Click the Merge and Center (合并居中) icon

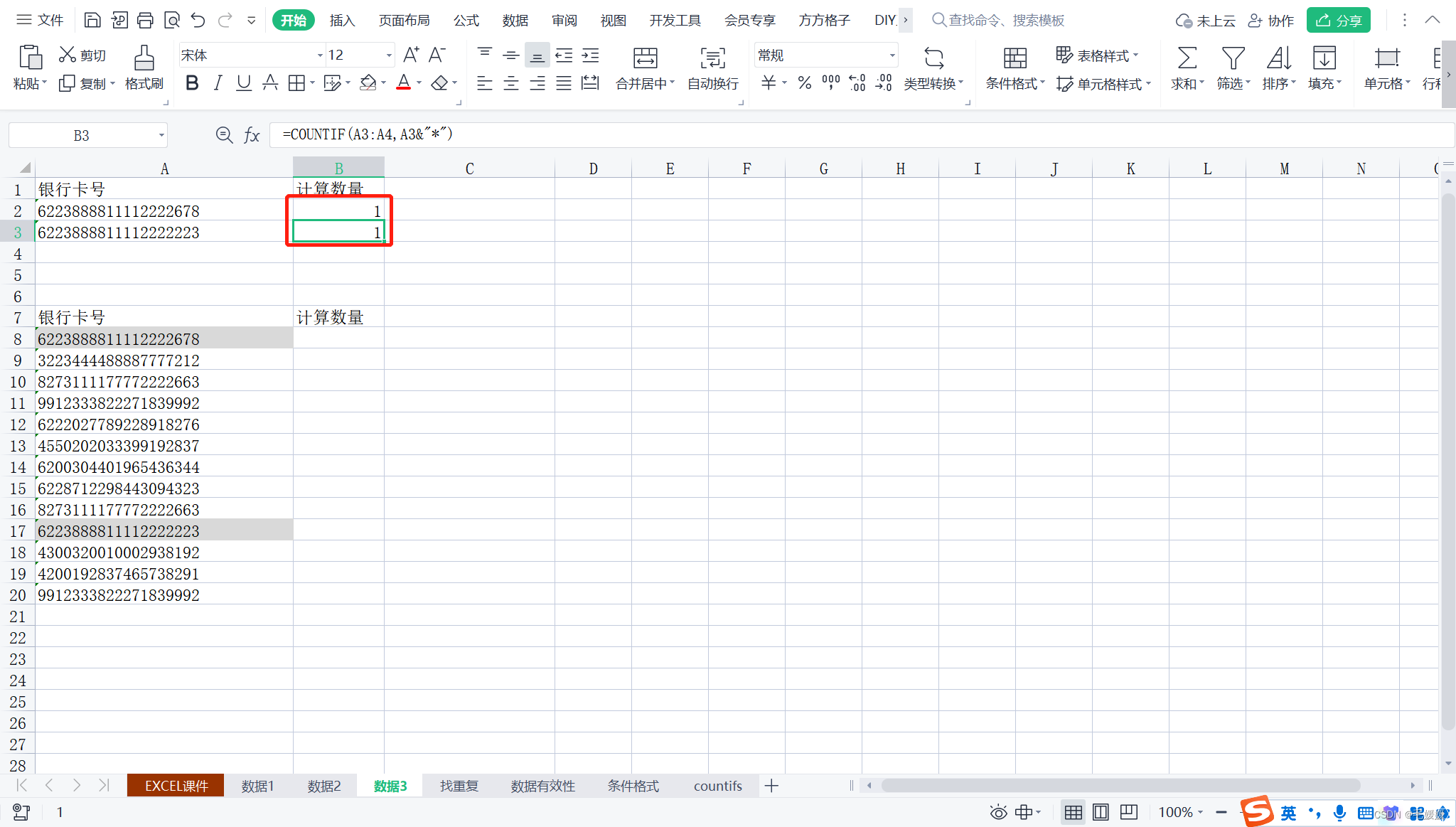click(645, 58)
